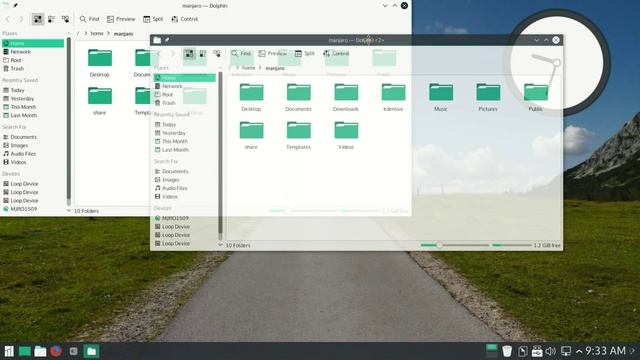Viewport: 640px width, 360px height.
Task: Open the Desktop folder in back Dolphin window
Action: [x=100, y=63]
